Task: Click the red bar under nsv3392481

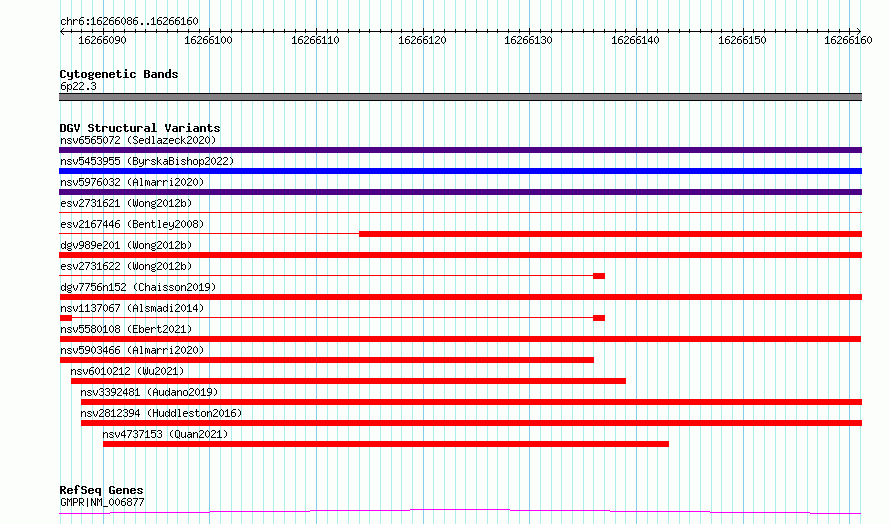Action: (471, 402)
